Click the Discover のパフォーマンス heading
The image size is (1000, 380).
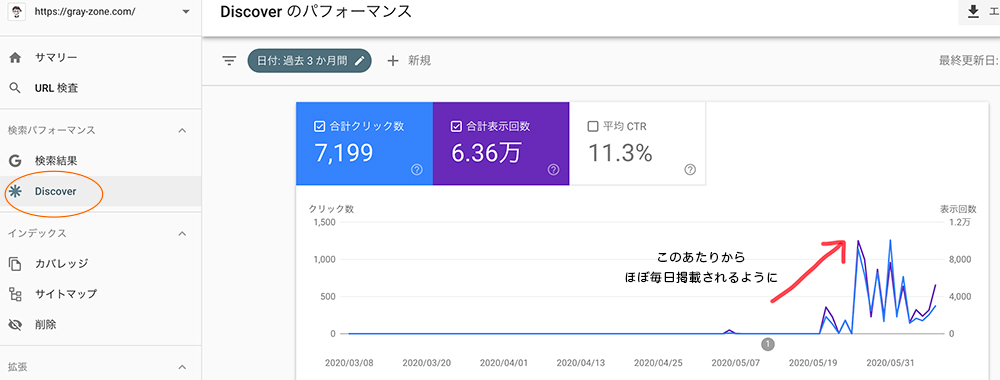pos(316,11)
